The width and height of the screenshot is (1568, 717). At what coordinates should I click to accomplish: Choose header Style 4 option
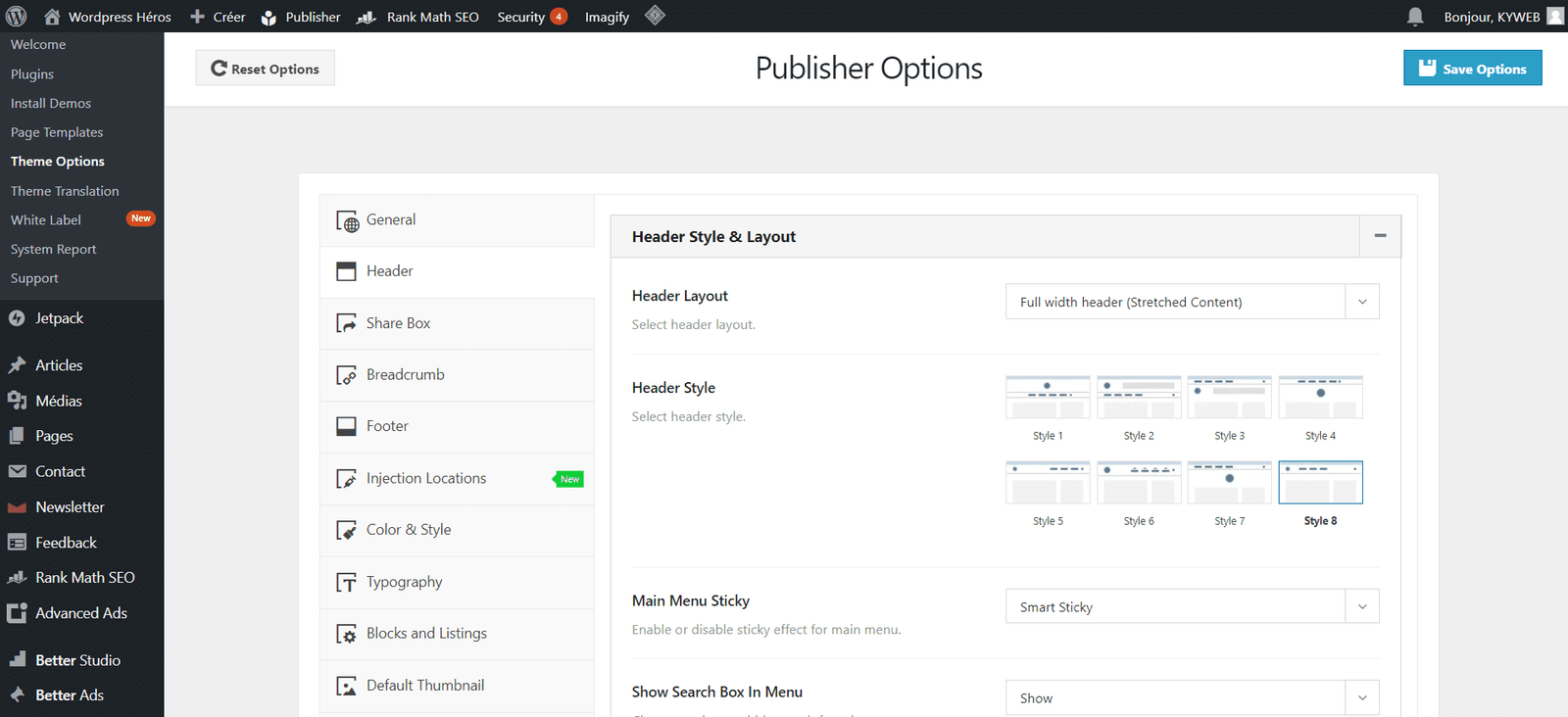click(x=1320, y=398)
